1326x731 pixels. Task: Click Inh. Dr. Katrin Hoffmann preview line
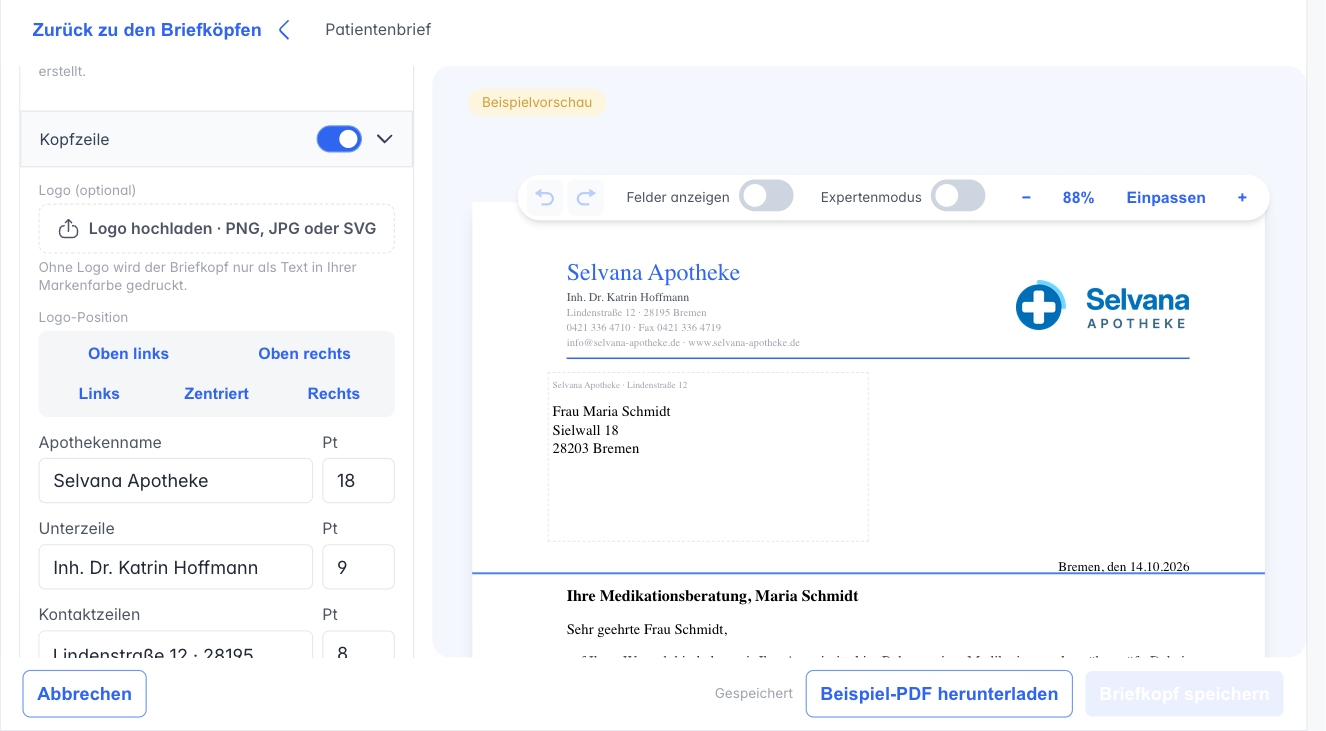(x=628, y=298)
